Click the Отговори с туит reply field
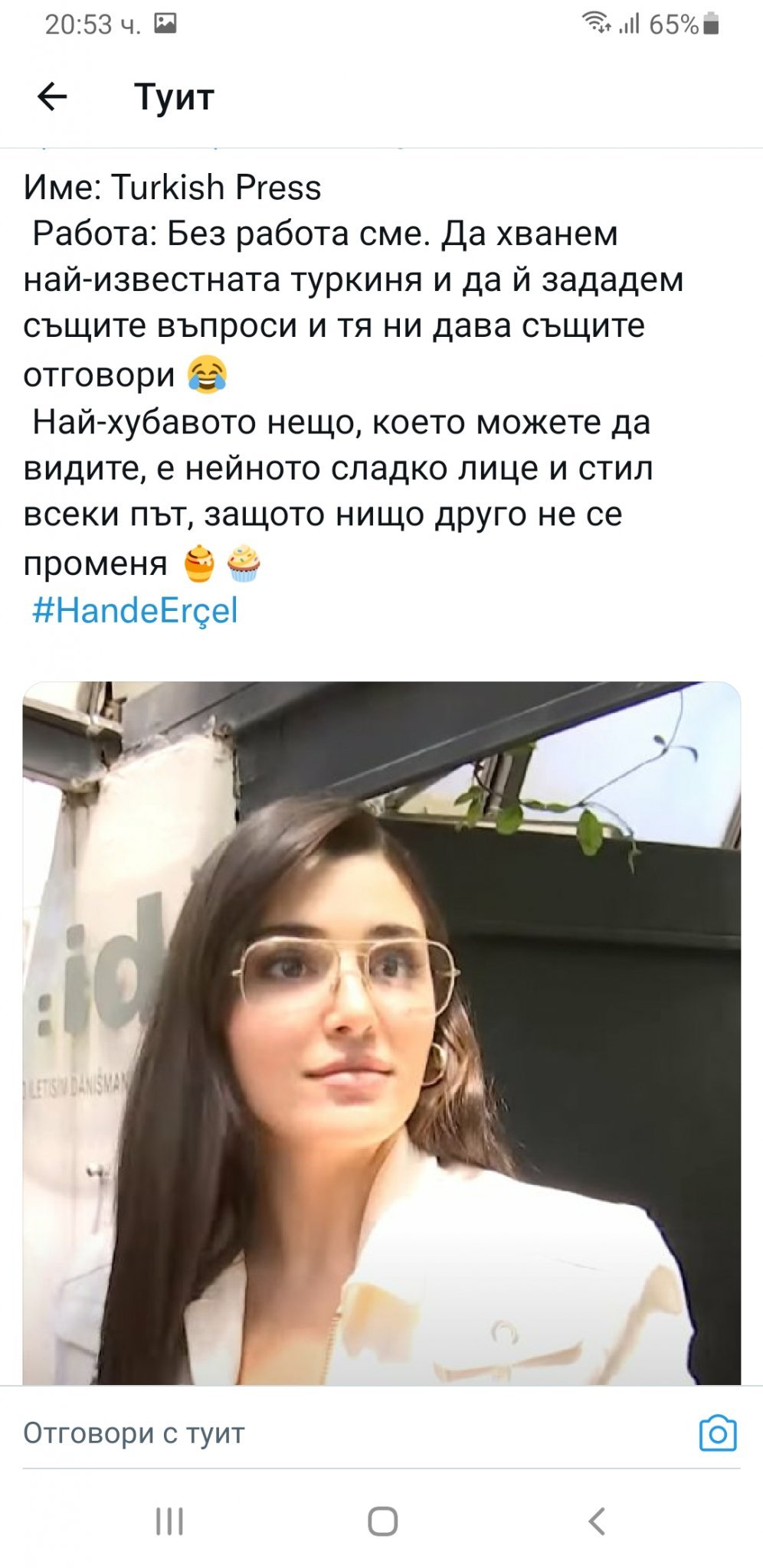 pyautogui.click(x=352, y=1433)
